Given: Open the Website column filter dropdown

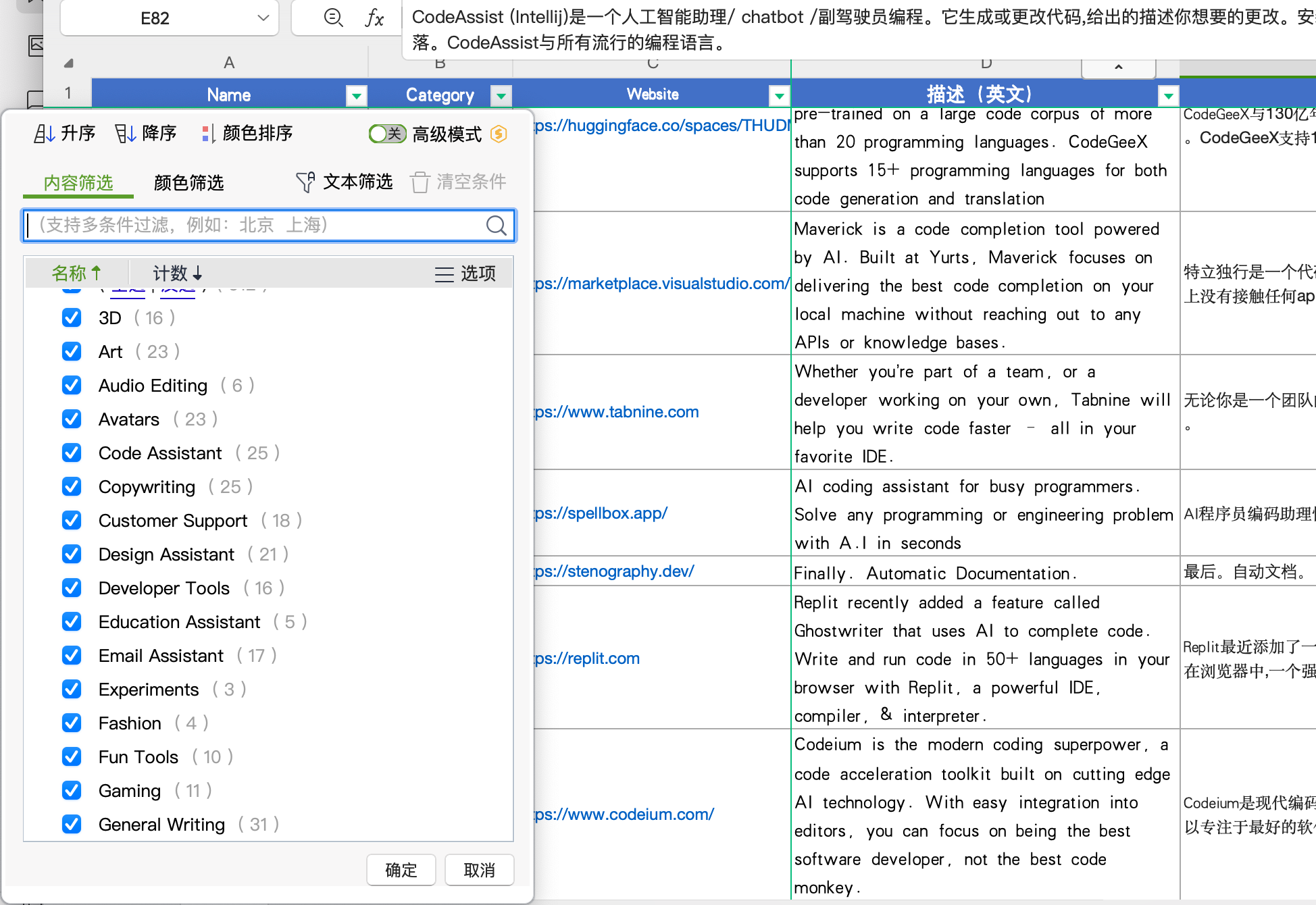Looking at the screenshot, I should [780, 96].
